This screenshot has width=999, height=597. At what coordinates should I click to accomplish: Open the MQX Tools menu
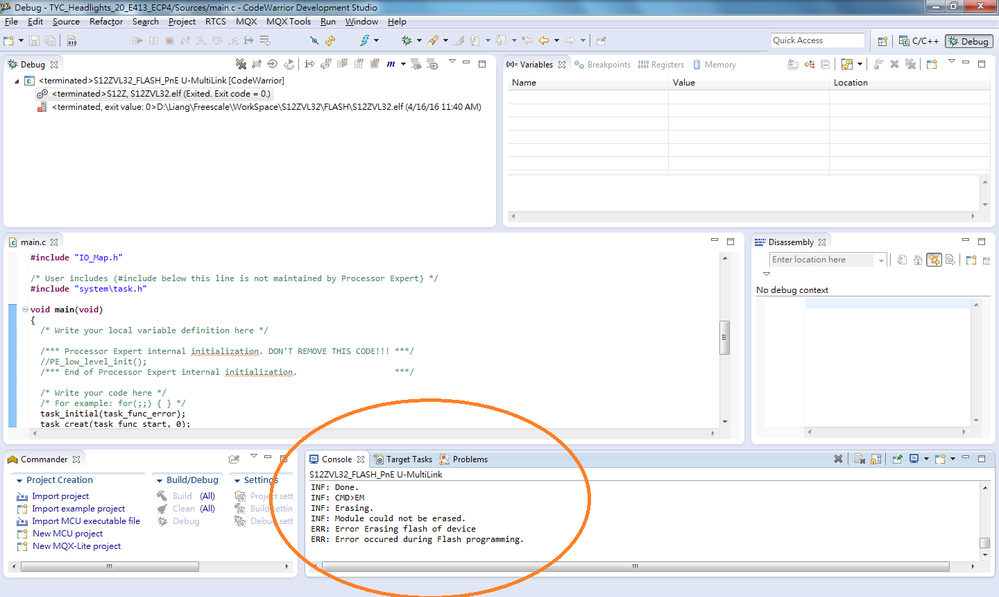point(288,22)
